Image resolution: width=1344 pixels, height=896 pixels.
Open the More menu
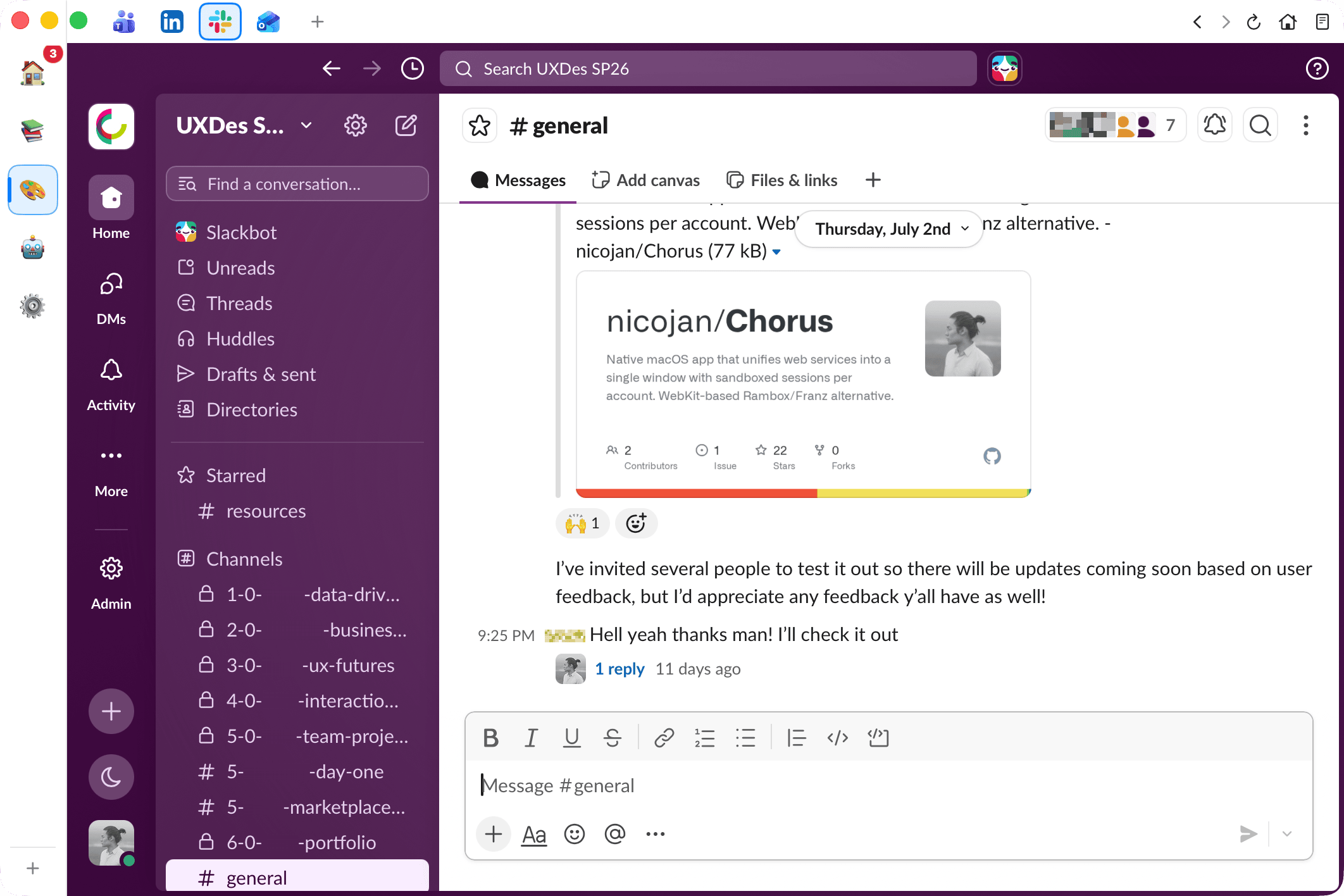[x=111, y=471]
